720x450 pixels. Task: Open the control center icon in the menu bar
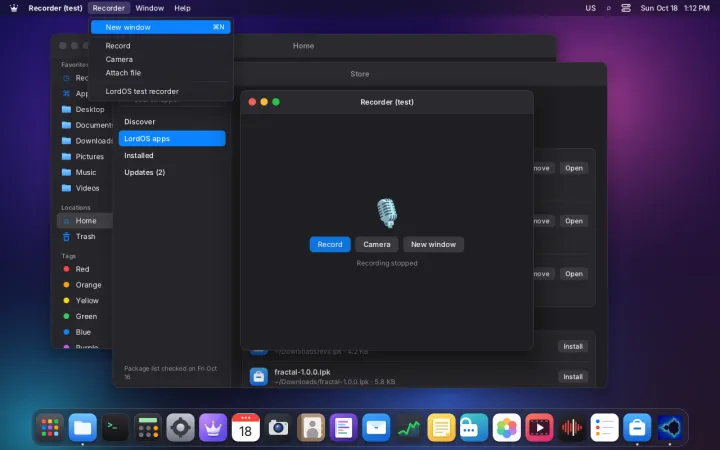coord(626,8)
